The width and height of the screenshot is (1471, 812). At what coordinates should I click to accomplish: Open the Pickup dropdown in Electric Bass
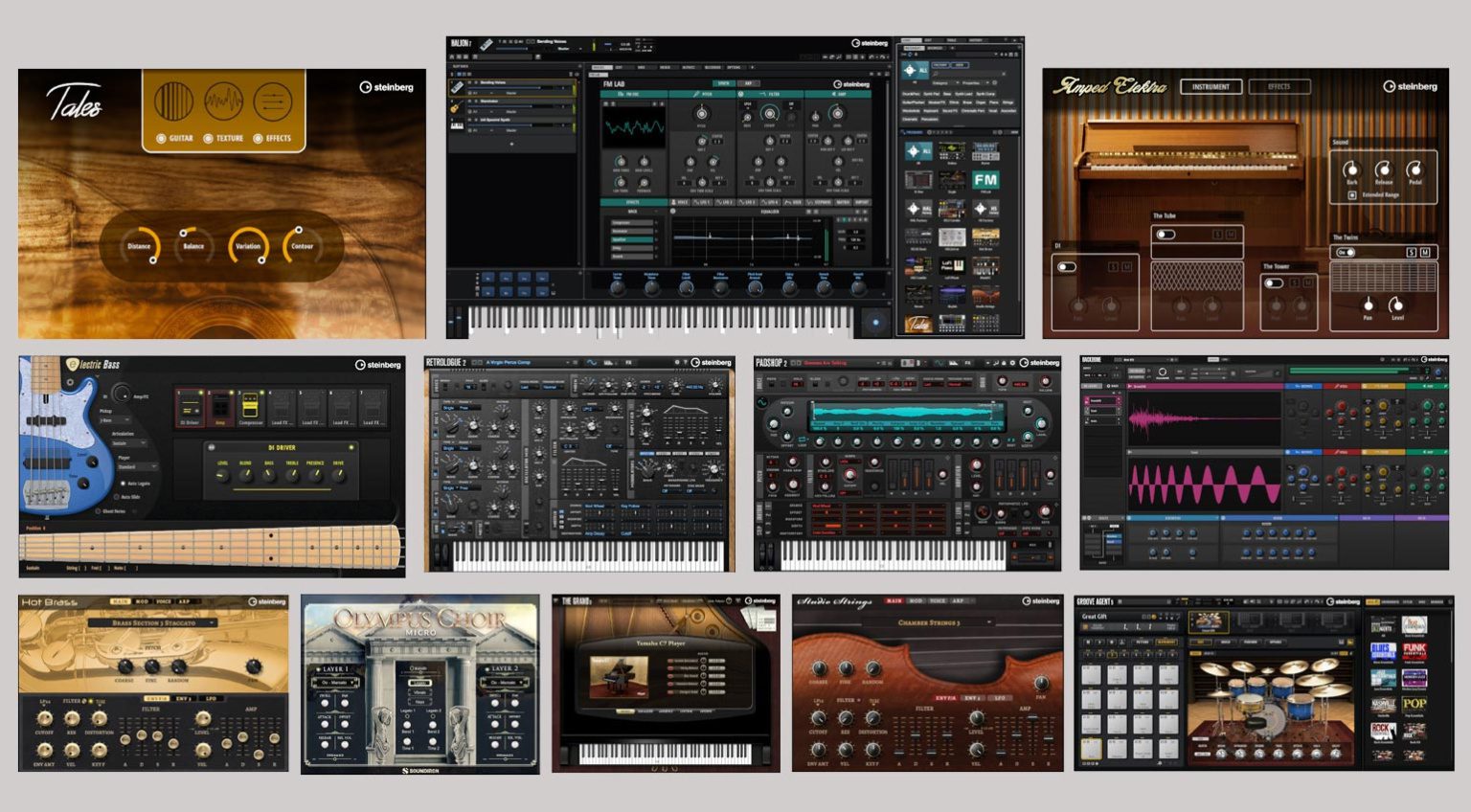[x=116, y=419]
